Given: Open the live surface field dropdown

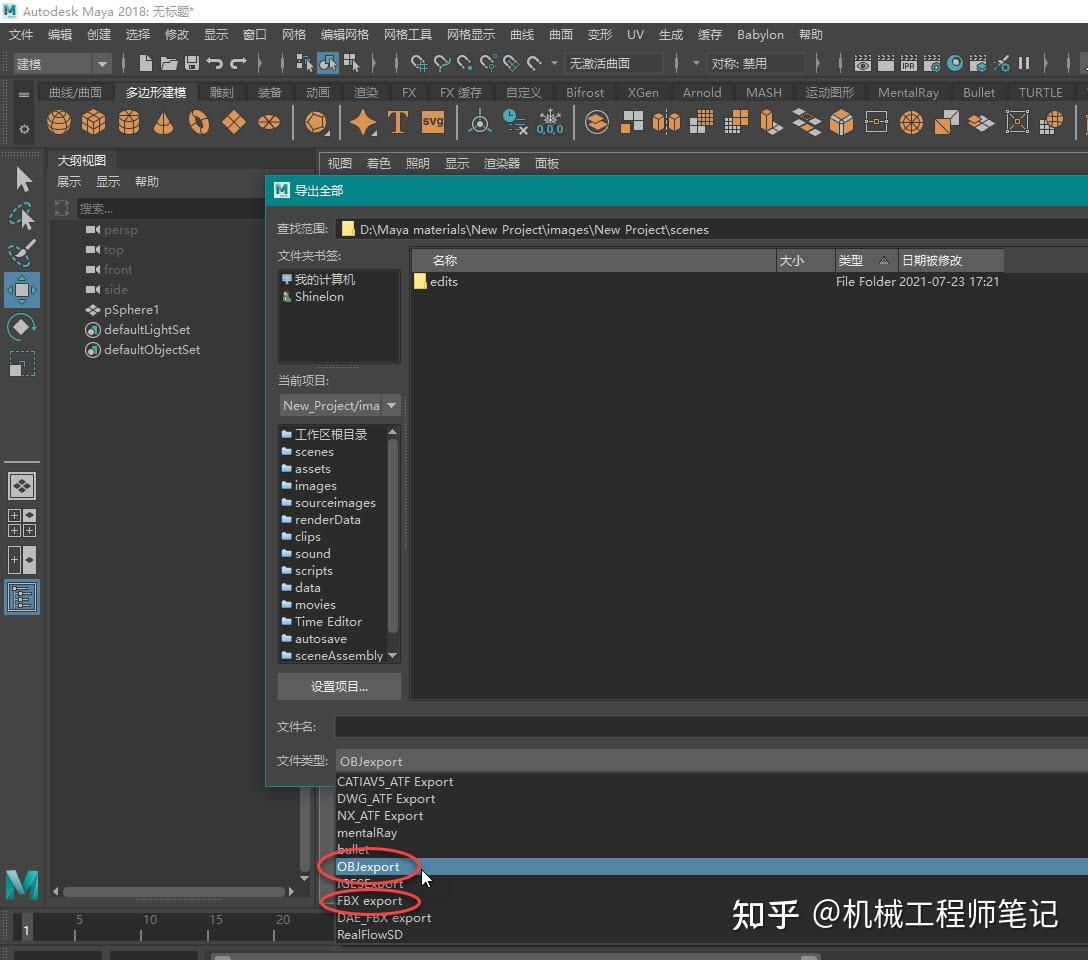Looking at the screenshot, I should coord(613,64).
